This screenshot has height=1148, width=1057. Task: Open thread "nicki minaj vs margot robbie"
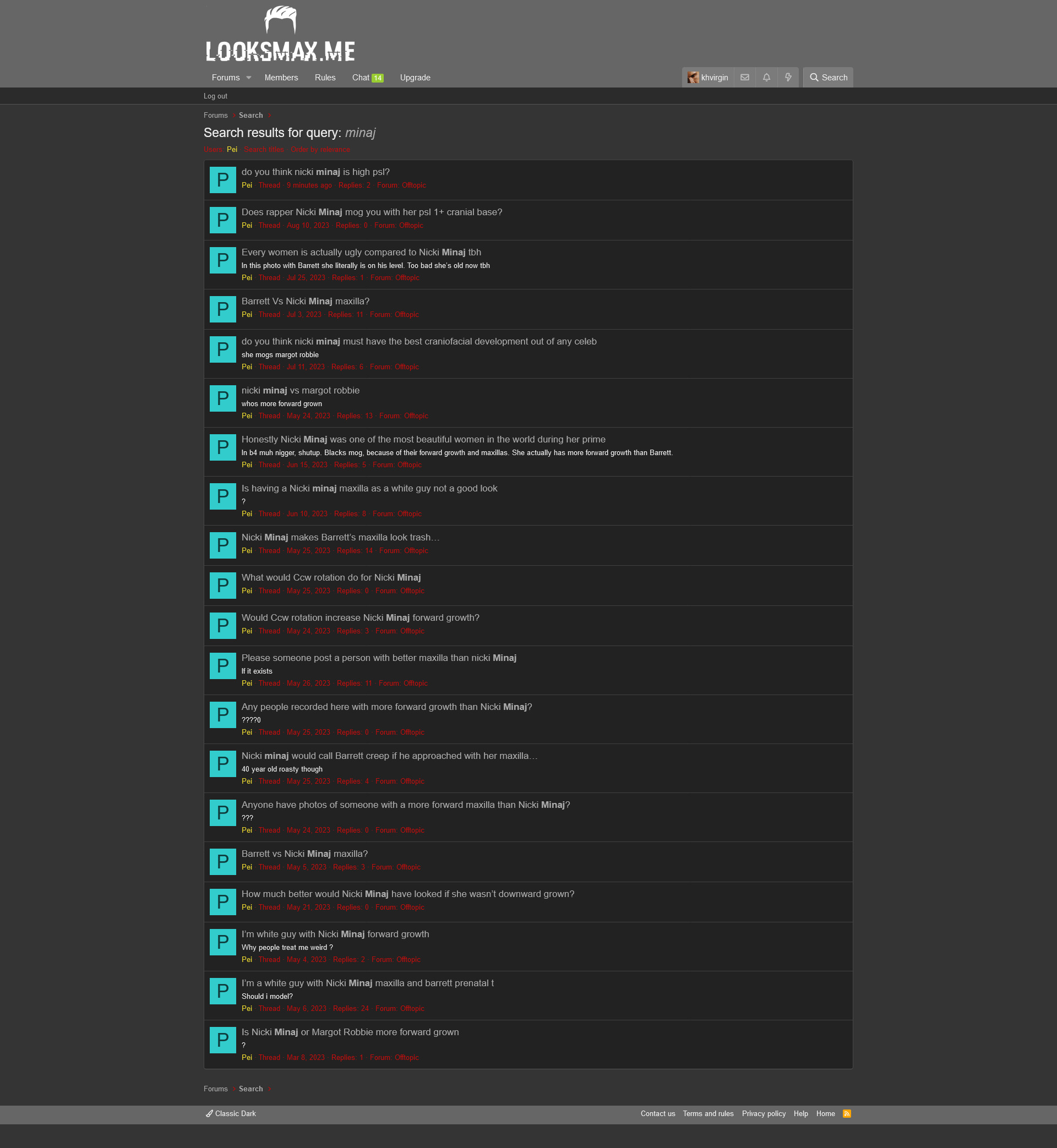tap(300, 391)
